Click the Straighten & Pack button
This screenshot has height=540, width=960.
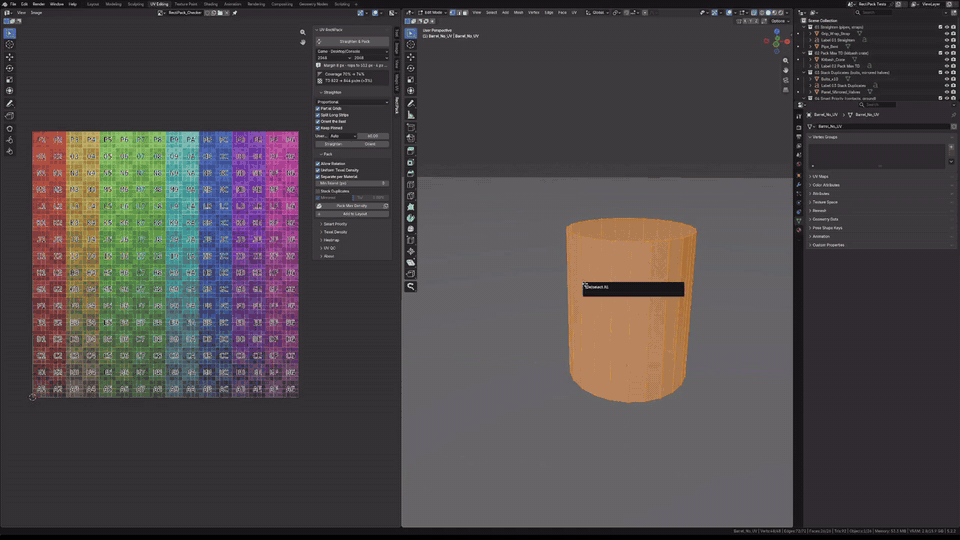pos(353,42)
